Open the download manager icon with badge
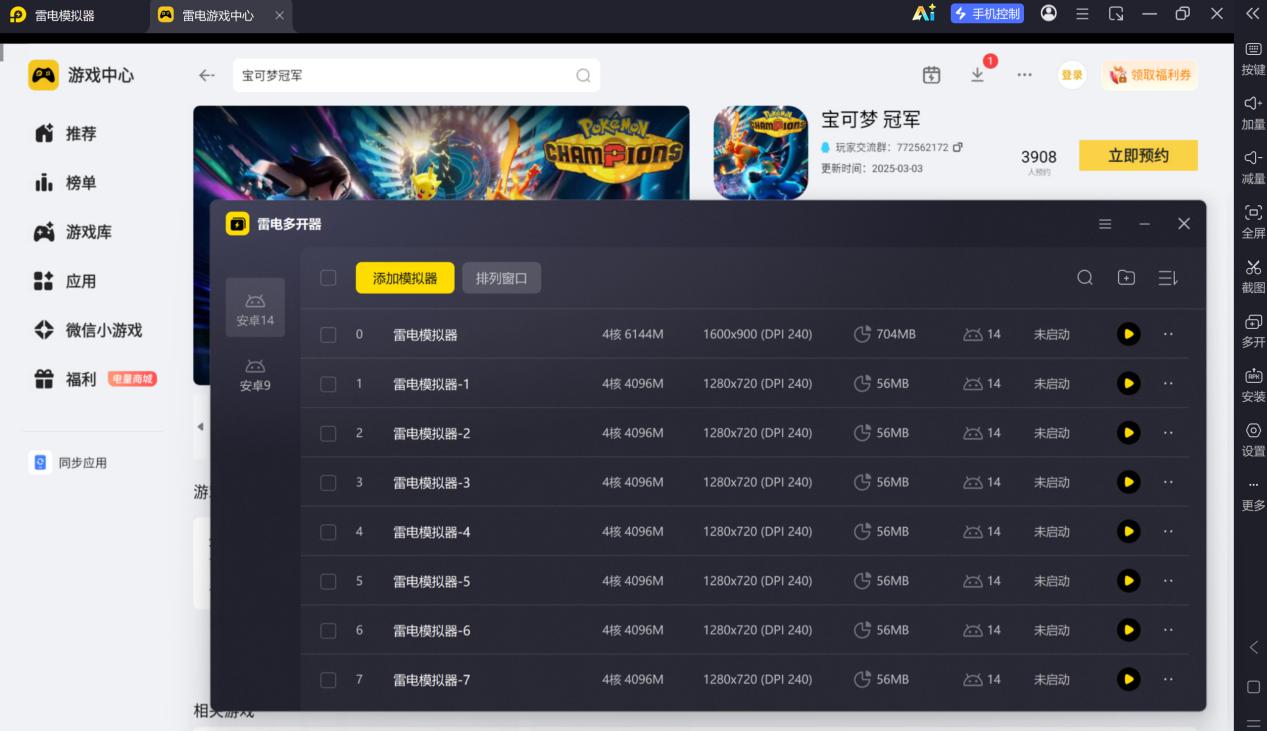Screen dimensions: 1267x731 tap(978, 75)
